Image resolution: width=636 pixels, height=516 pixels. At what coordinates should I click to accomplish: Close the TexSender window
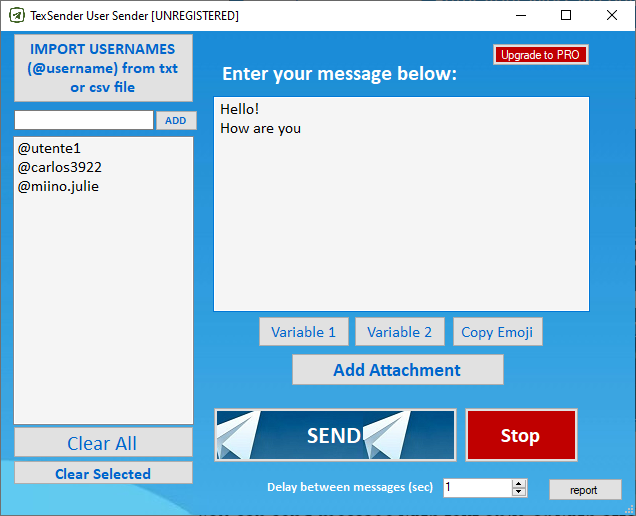(612, 15)
